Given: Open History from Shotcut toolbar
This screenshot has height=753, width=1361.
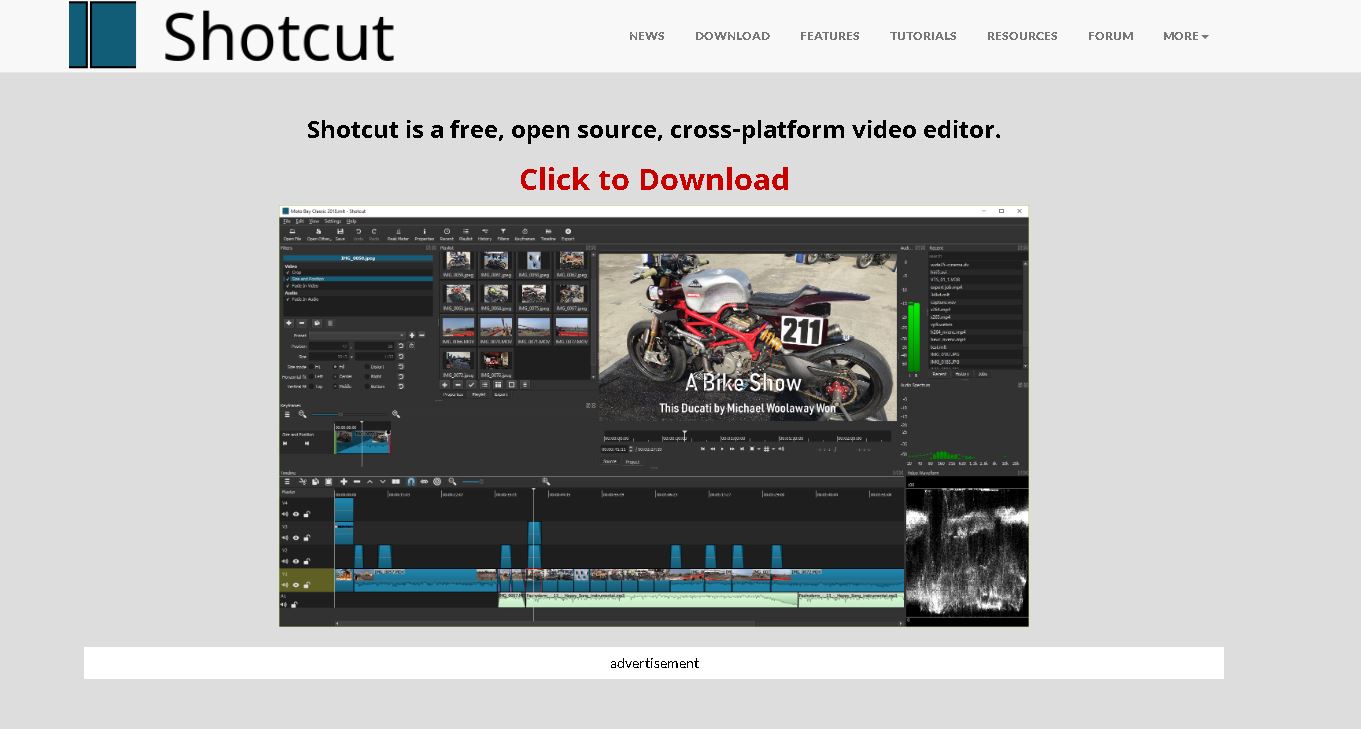Looking at the screenshot, I should tap(484, 234).
